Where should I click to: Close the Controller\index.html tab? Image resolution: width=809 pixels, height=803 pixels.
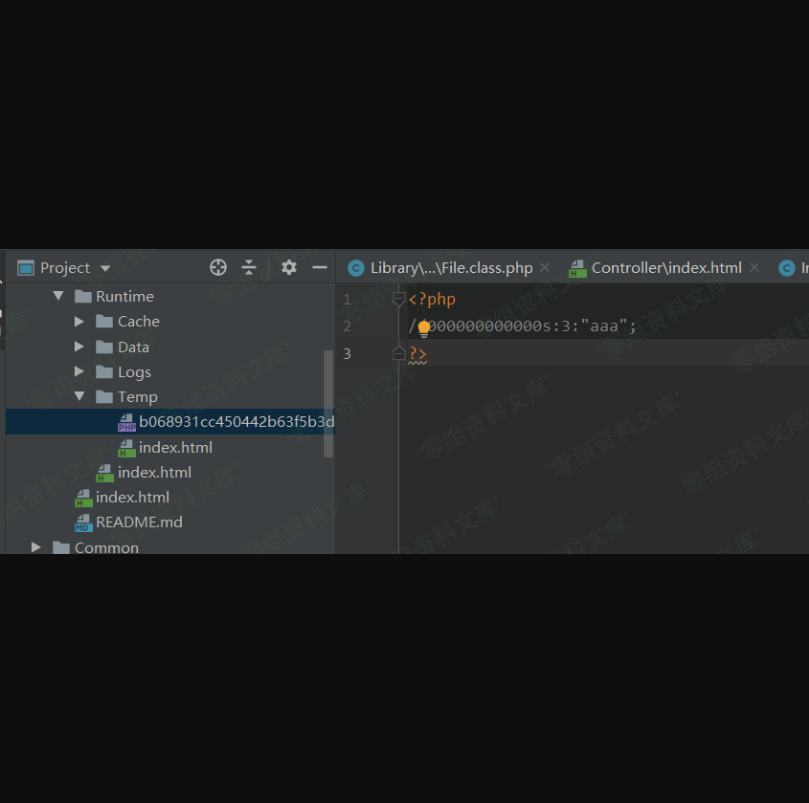point(755,268)
